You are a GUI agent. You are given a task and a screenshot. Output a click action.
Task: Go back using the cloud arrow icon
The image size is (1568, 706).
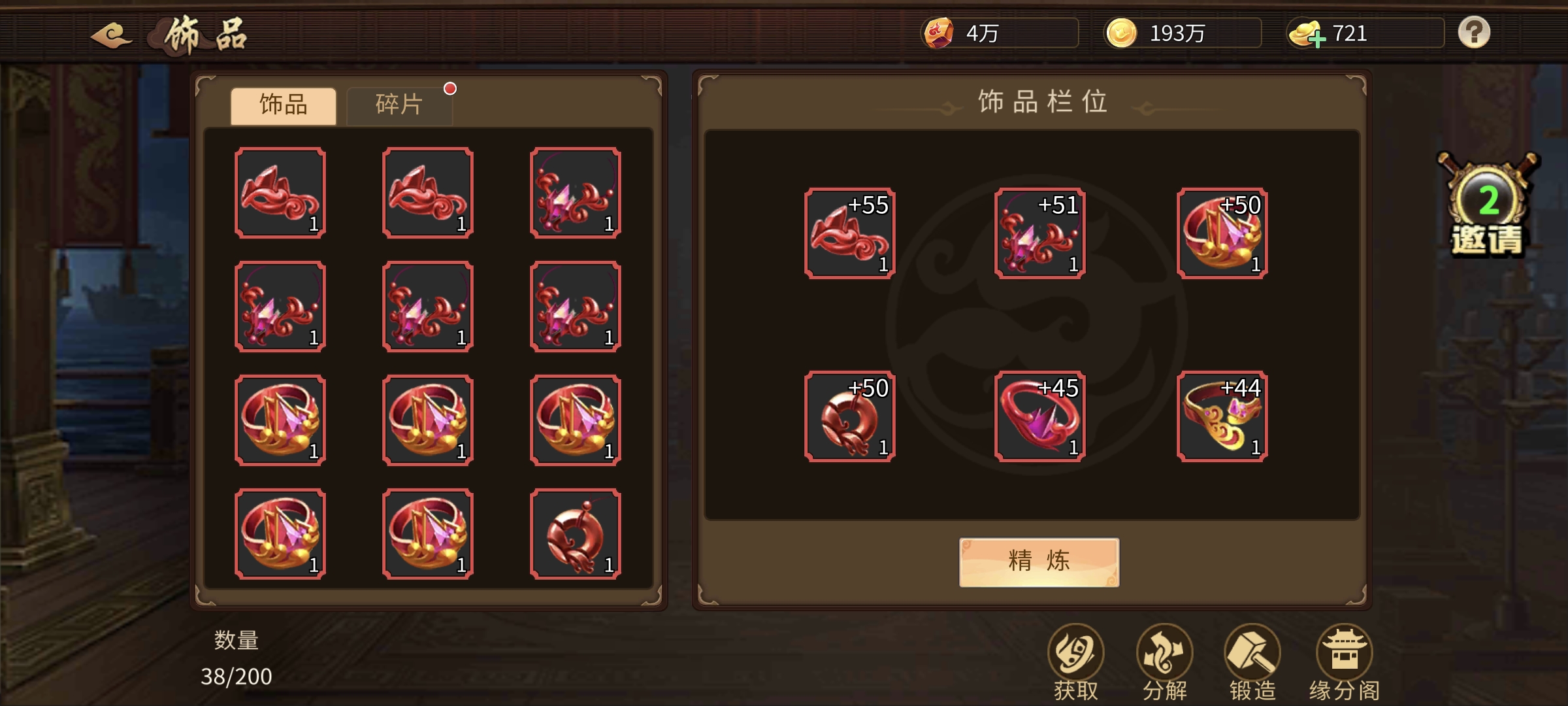112,34
